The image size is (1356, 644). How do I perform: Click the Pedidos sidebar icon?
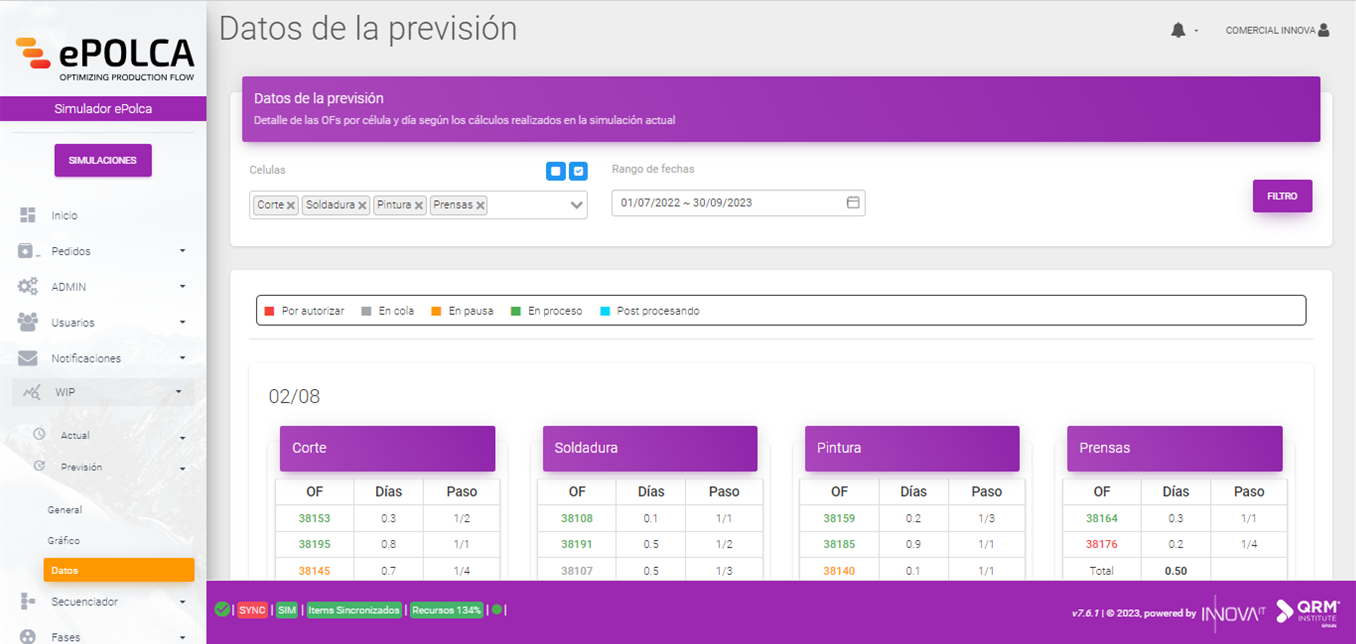pyautogui.click(x=27, y=250)
